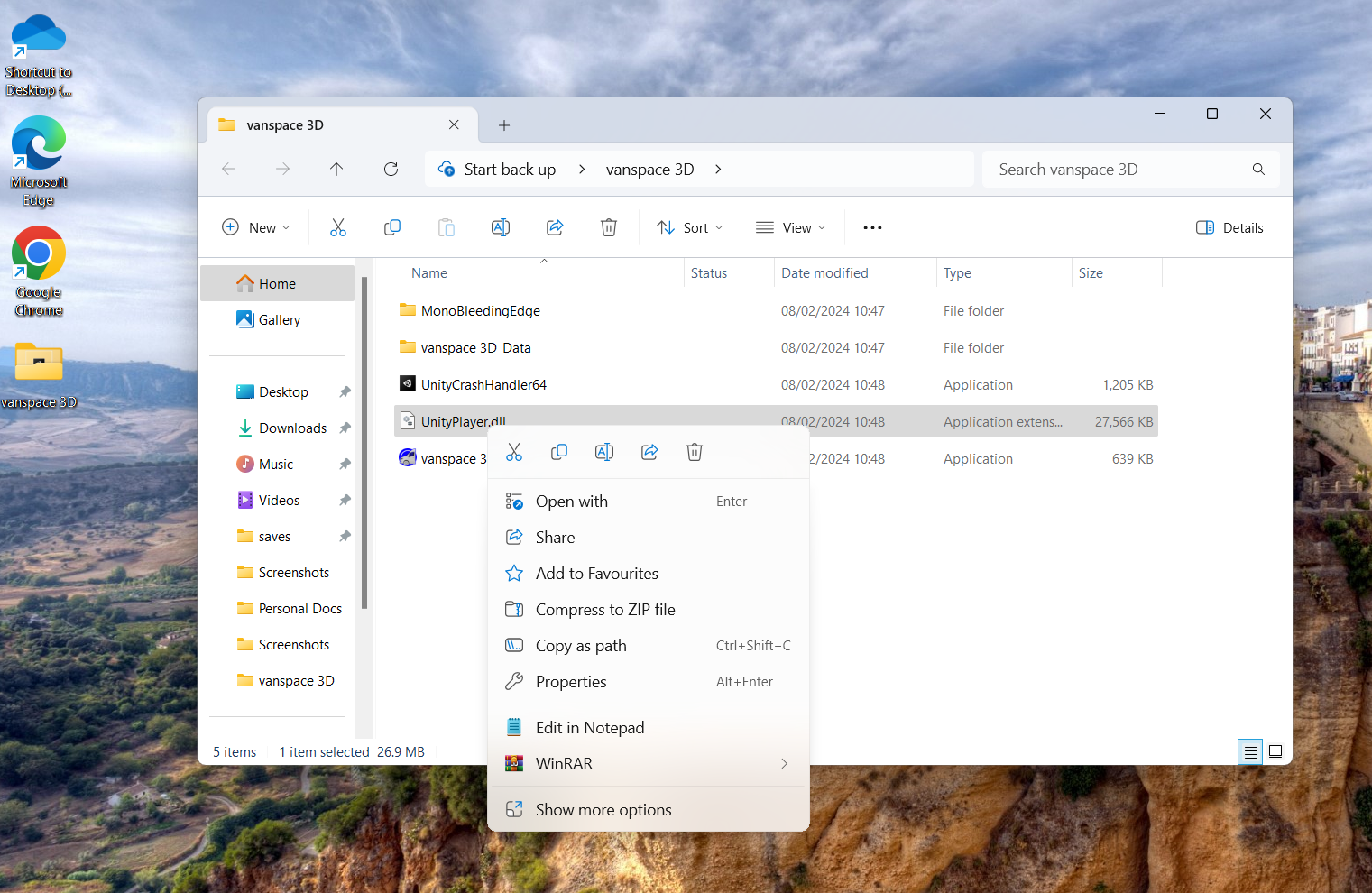Viewport: 1372px width, 893px height.
Task: Click the Copy icon in the context menu
Action: pos(559,452)
